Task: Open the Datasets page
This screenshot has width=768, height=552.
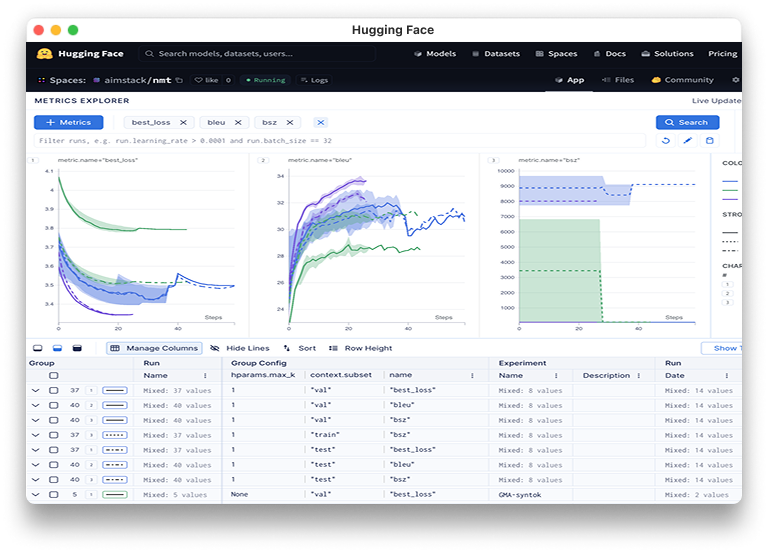Action: [496, 53]
